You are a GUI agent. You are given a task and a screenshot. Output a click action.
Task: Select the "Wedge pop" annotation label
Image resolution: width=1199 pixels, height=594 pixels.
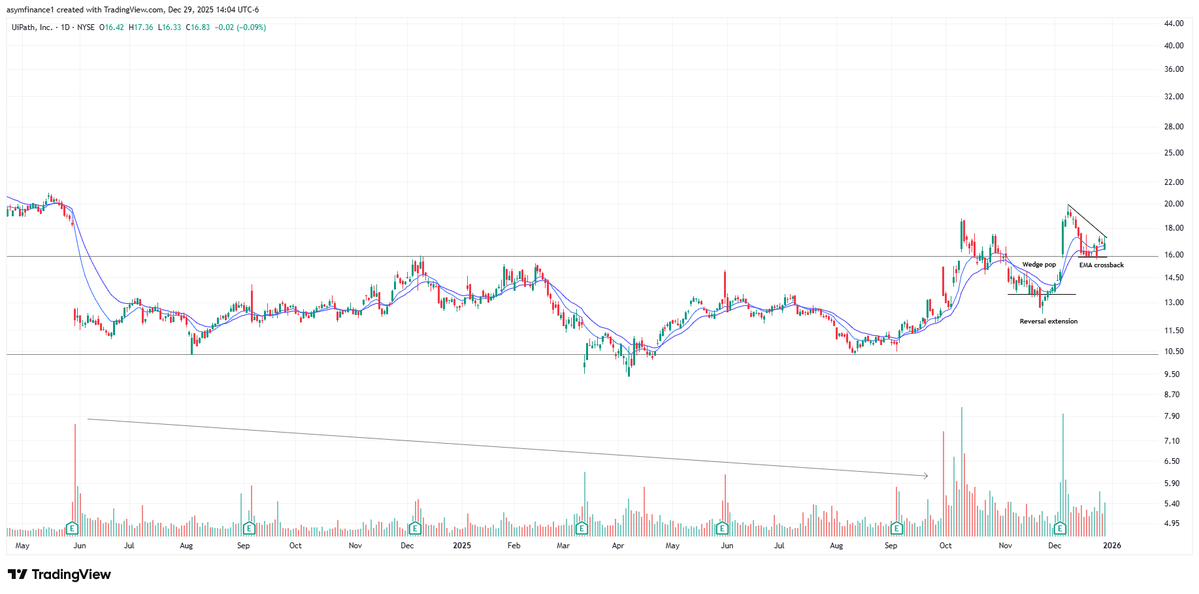pyautogui.click(x=1040, y=263)
